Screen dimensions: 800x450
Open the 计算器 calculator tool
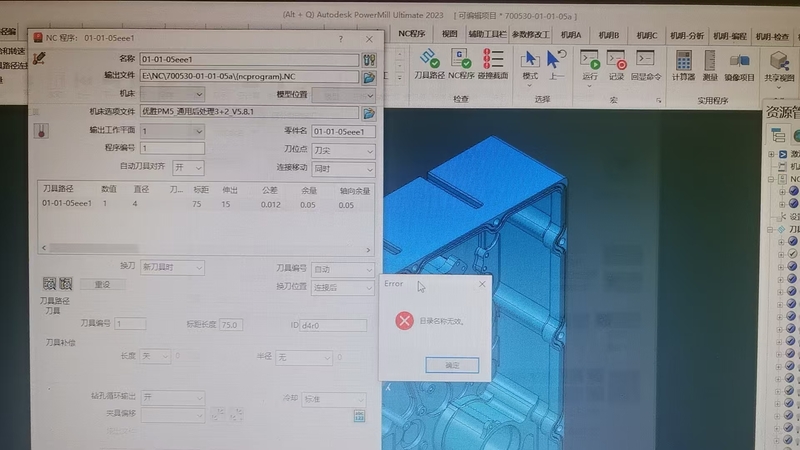point(683,60)
